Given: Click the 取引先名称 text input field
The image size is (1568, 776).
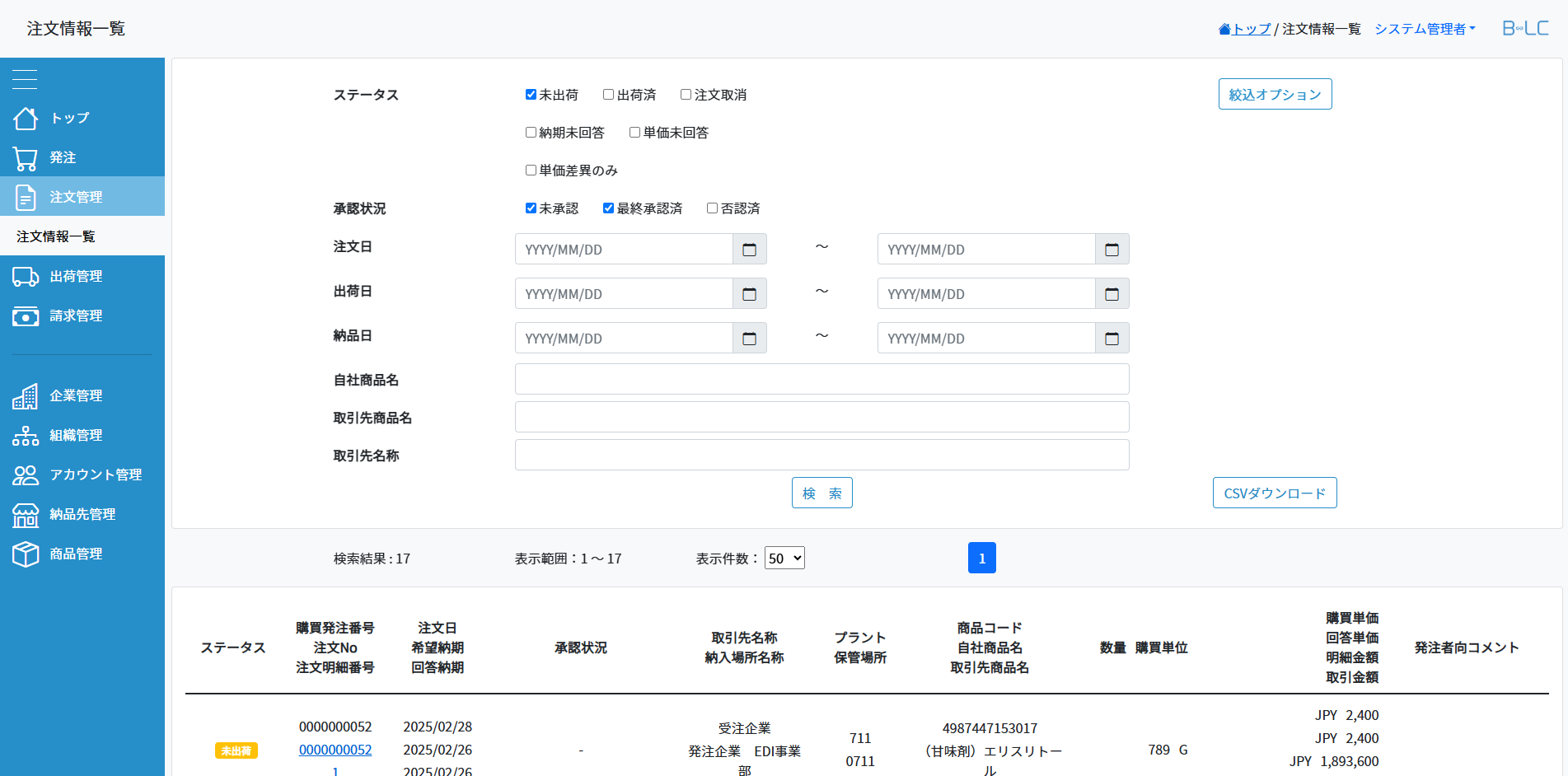Looking at the screenshot, I should click(x=821, y=456).
